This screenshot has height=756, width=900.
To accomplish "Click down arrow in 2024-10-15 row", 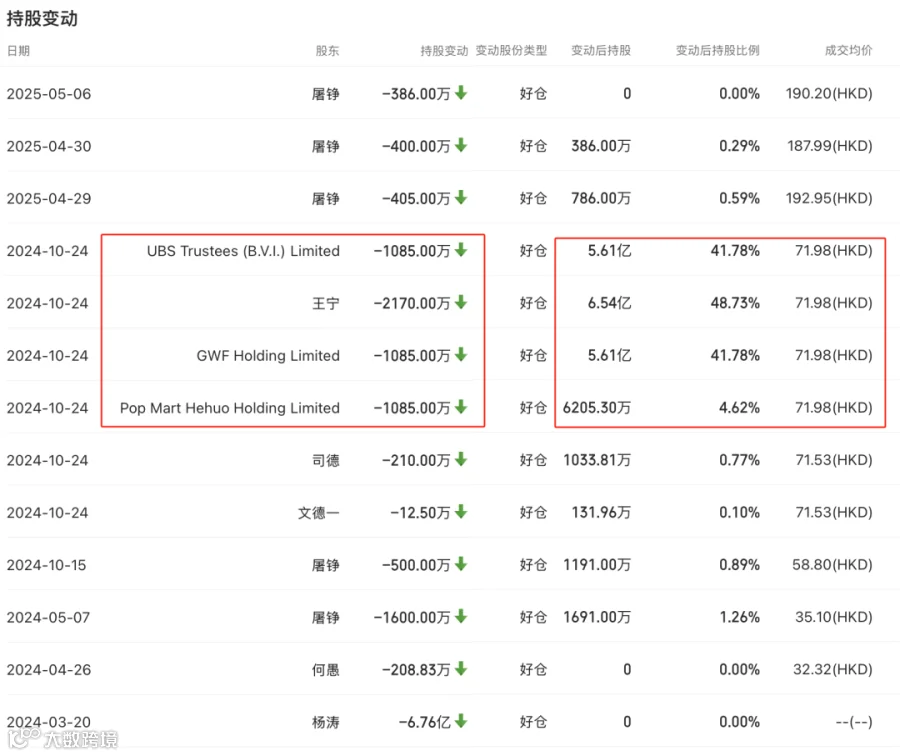I will 461,564.
